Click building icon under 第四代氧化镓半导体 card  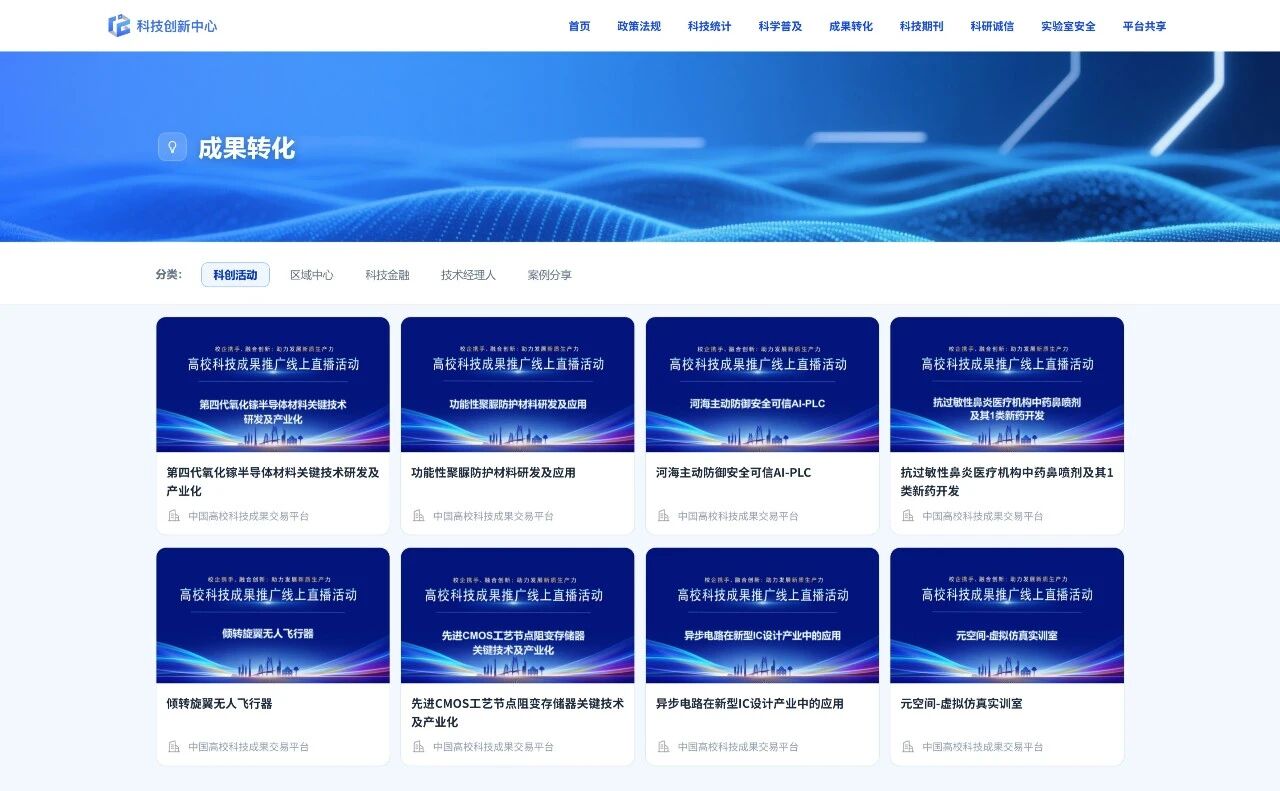174,516
